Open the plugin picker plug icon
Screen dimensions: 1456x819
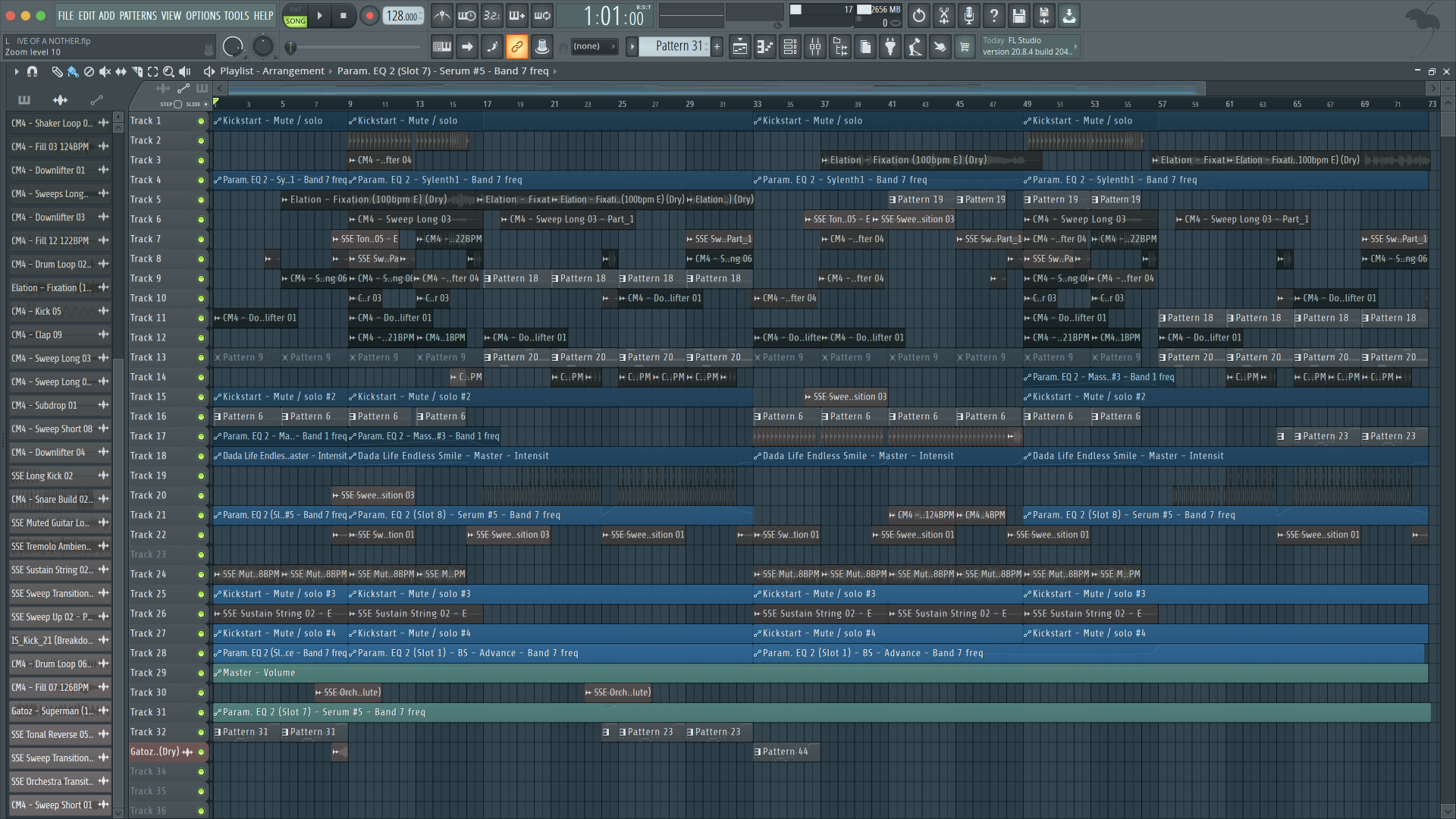click(x=890, y=47)
